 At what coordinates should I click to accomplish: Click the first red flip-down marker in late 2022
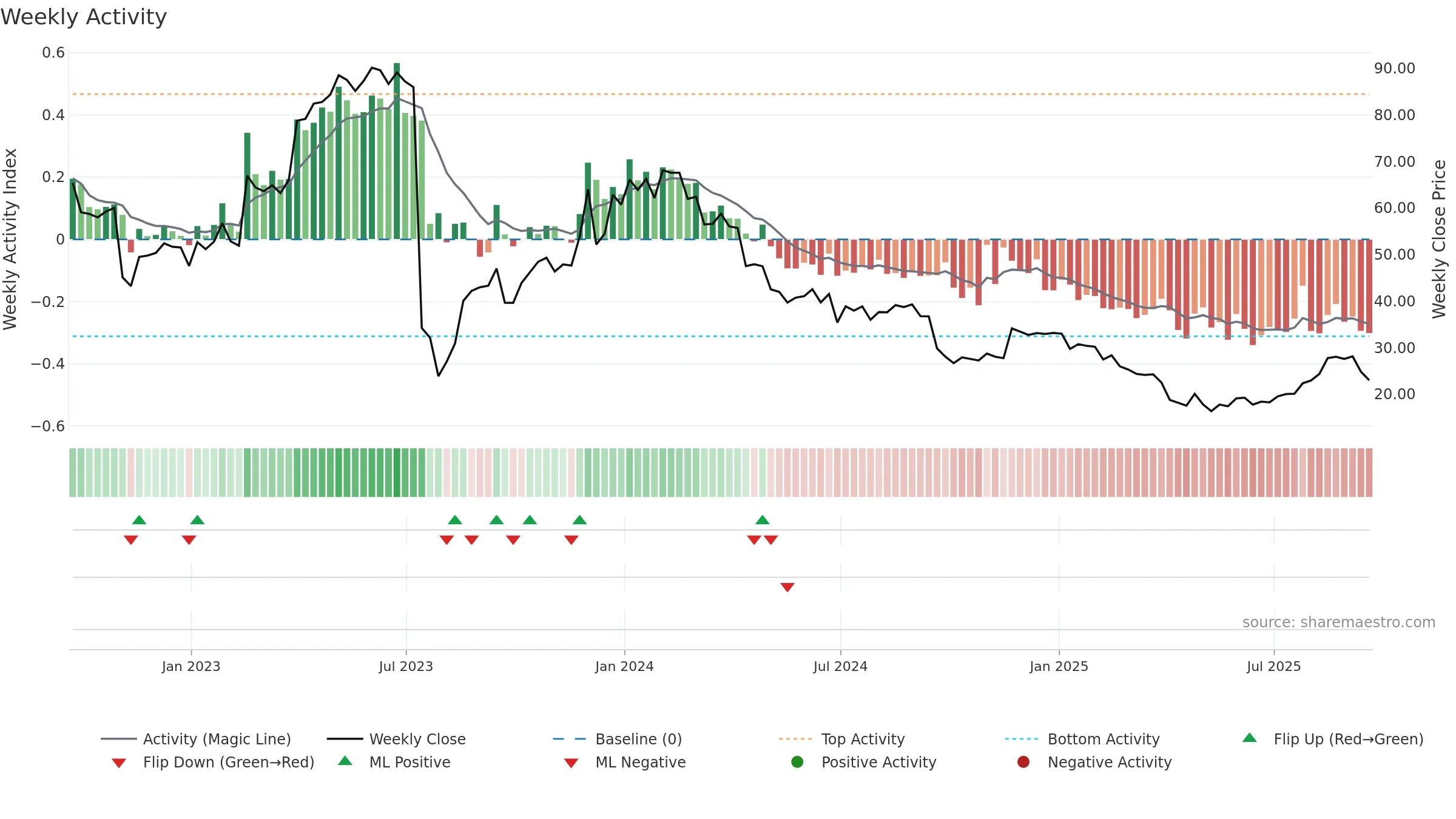pyautogui.click(x=131, y=540)
